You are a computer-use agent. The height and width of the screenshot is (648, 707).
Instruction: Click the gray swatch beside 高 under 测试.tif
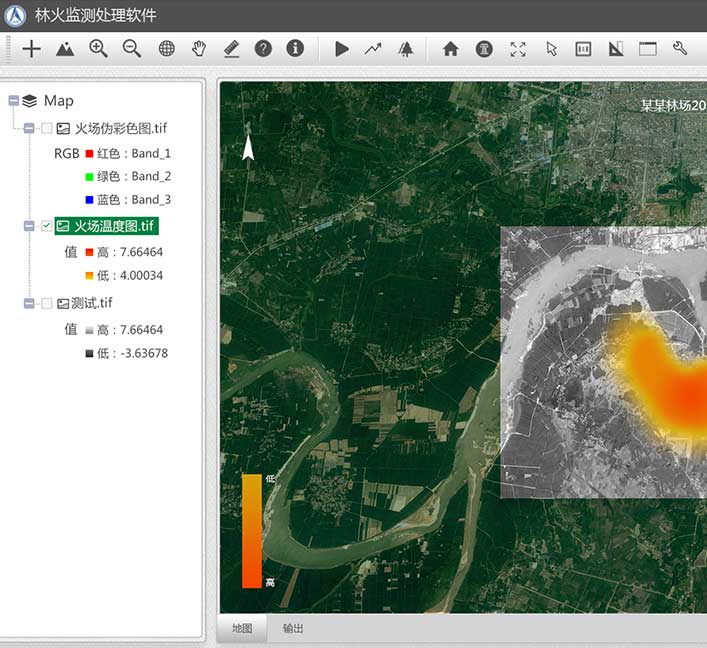pos(89,330)
